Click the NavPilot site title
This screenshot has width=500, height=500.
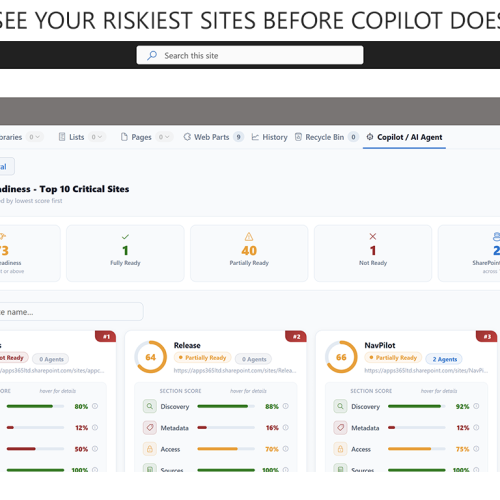(x=380, y=345)
